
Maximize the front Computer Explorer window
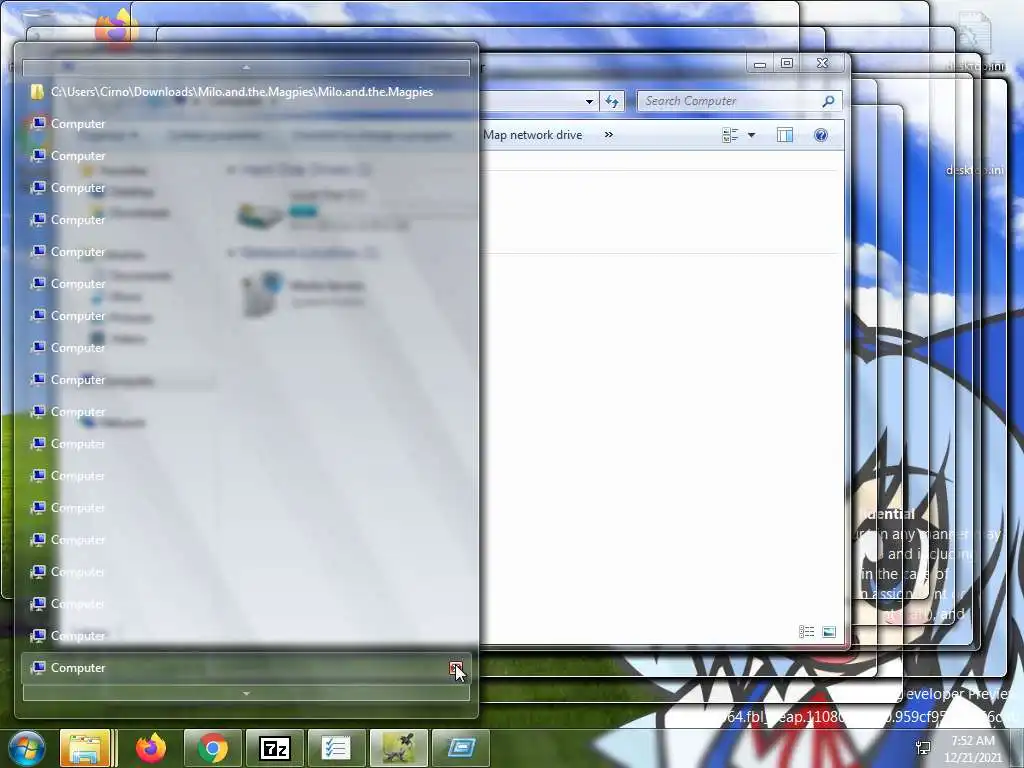pyautogui.click(x=787, y=63)
